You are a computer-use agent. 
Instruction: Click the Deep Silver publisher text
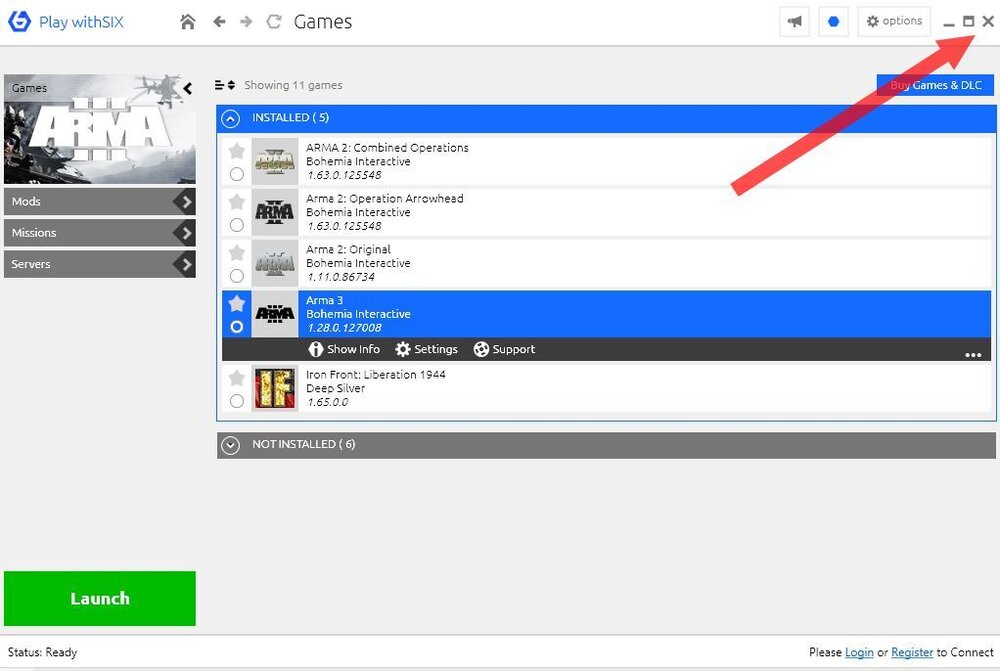[335, 388]
